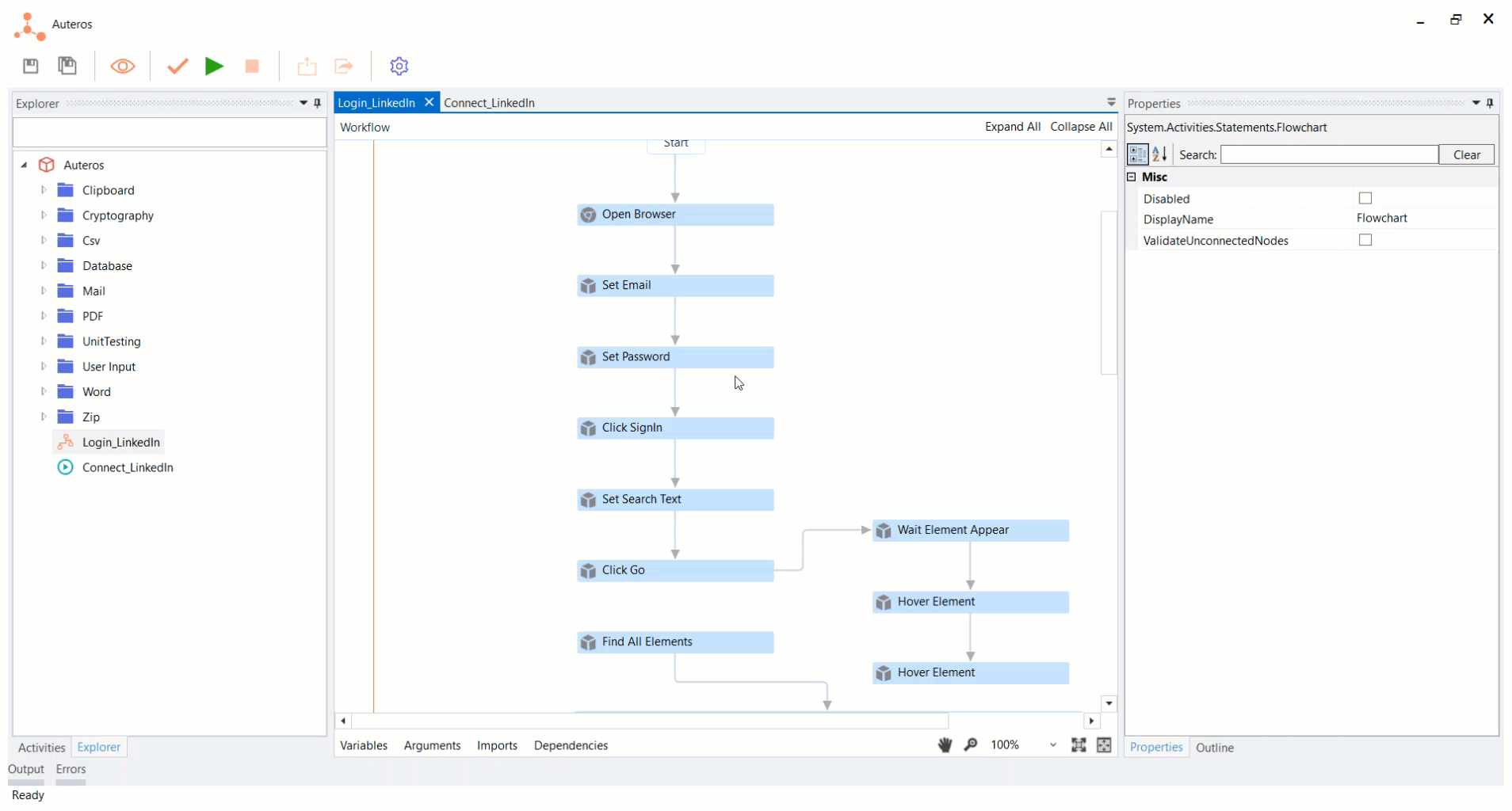Select the User Input folder
Screen dimensions: 1512x811
pos(109,367)
